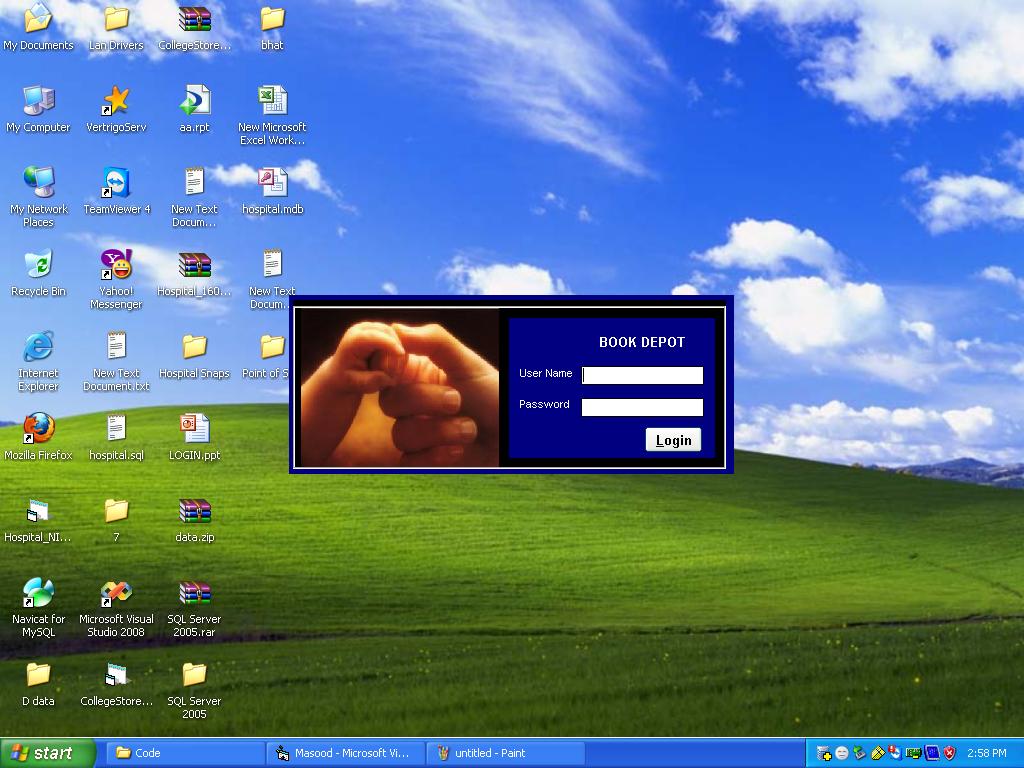The image size is (1024, 768).
Task: Select the Yahoo! Messenger desktop shortcut
Action: (116, 280)
